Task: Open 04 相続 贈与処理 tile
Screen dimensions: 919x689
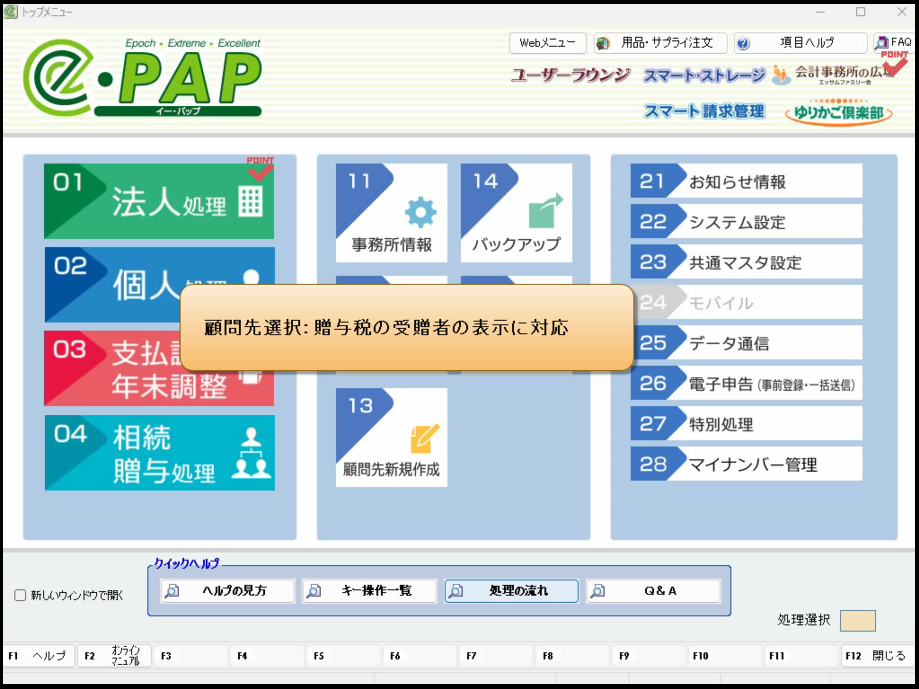Action: (159, 452)
